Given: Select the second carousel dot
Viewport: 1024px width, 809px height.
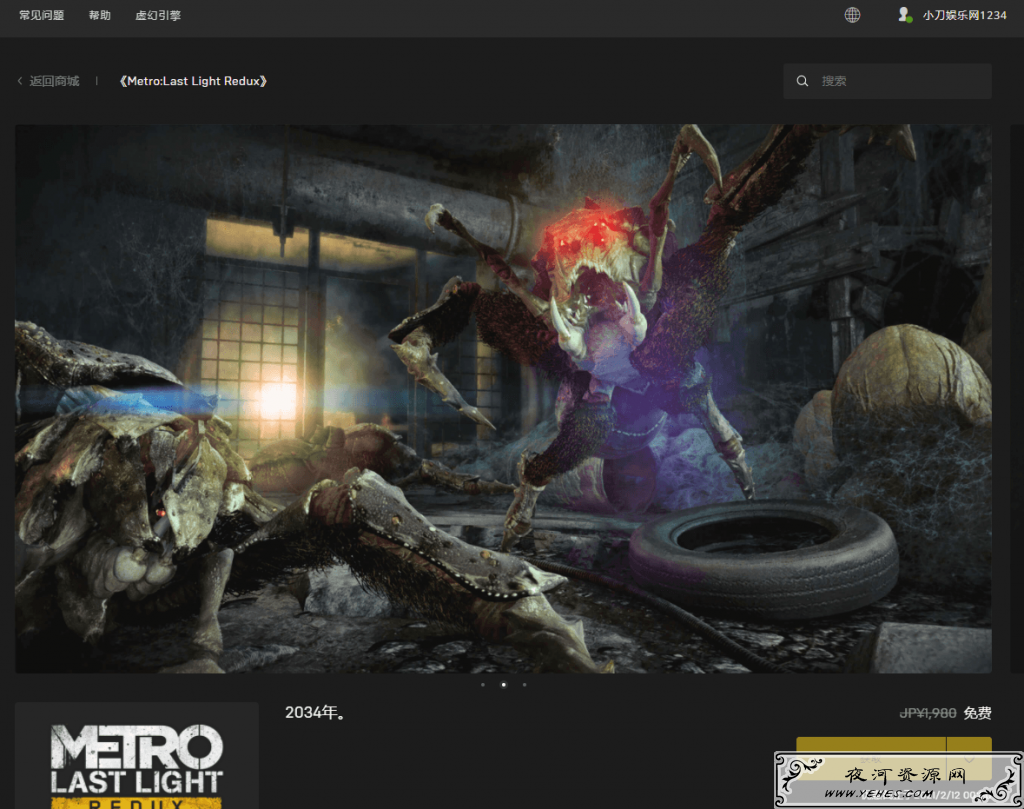Looking at the screenshot, I should point(504,685).
